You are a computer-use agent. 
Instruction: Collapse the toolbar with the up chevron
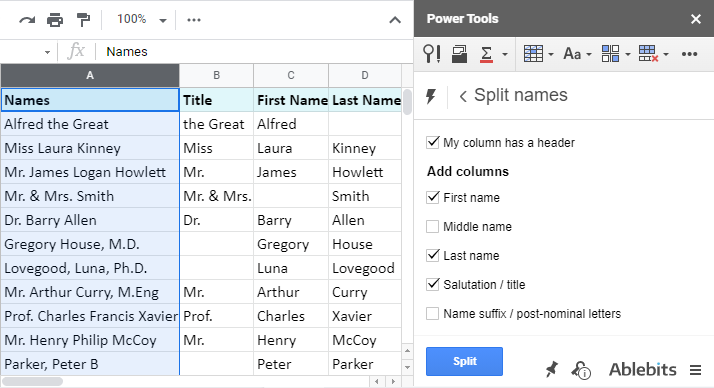point(395,20)
